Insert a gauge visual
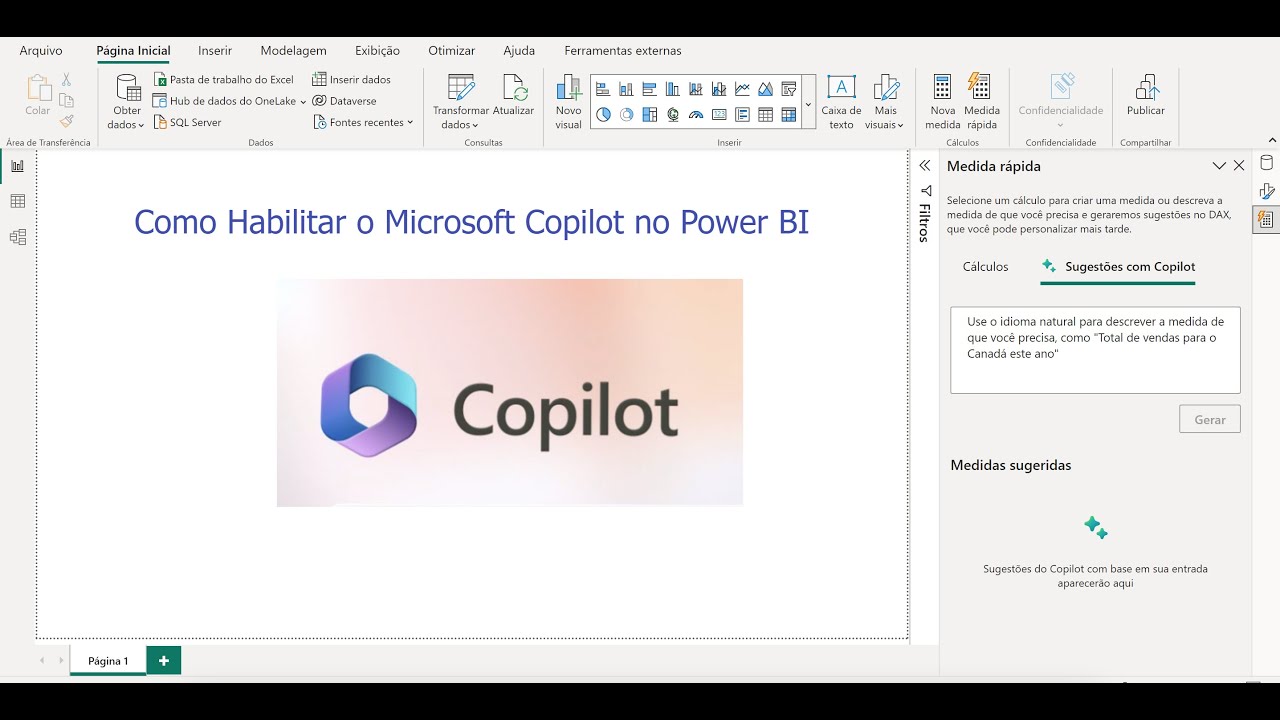Viewport: 1280px width, 720px height. coord(696,114)
